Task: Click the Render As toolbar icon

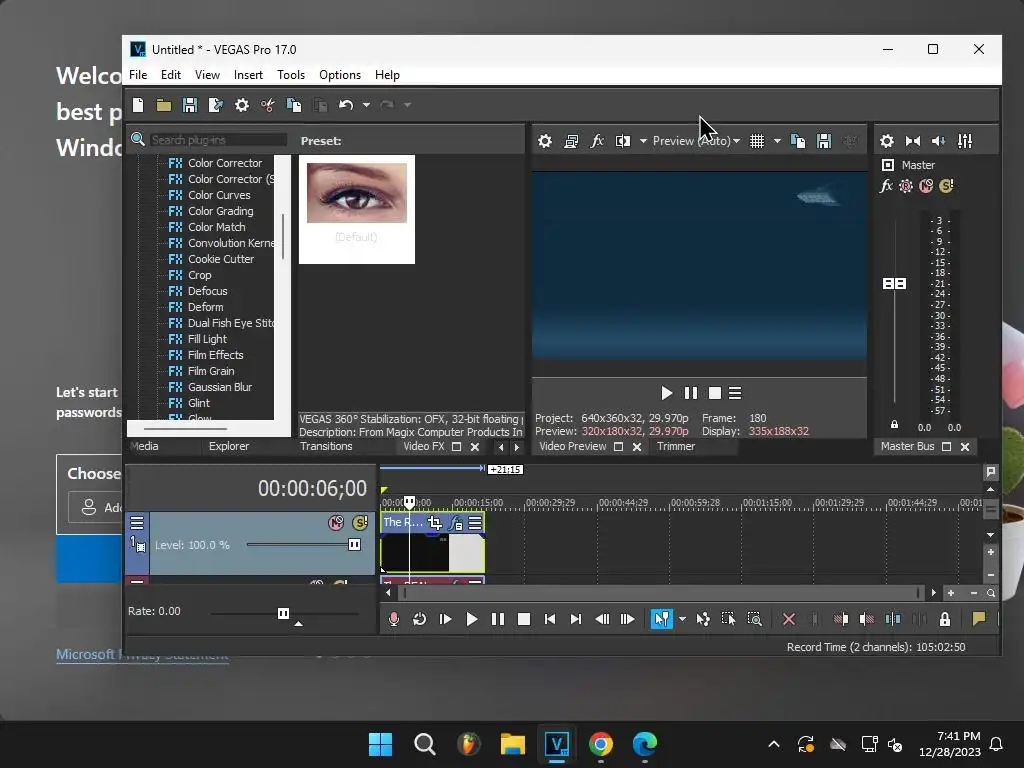Action: click(x=216, y=105)
